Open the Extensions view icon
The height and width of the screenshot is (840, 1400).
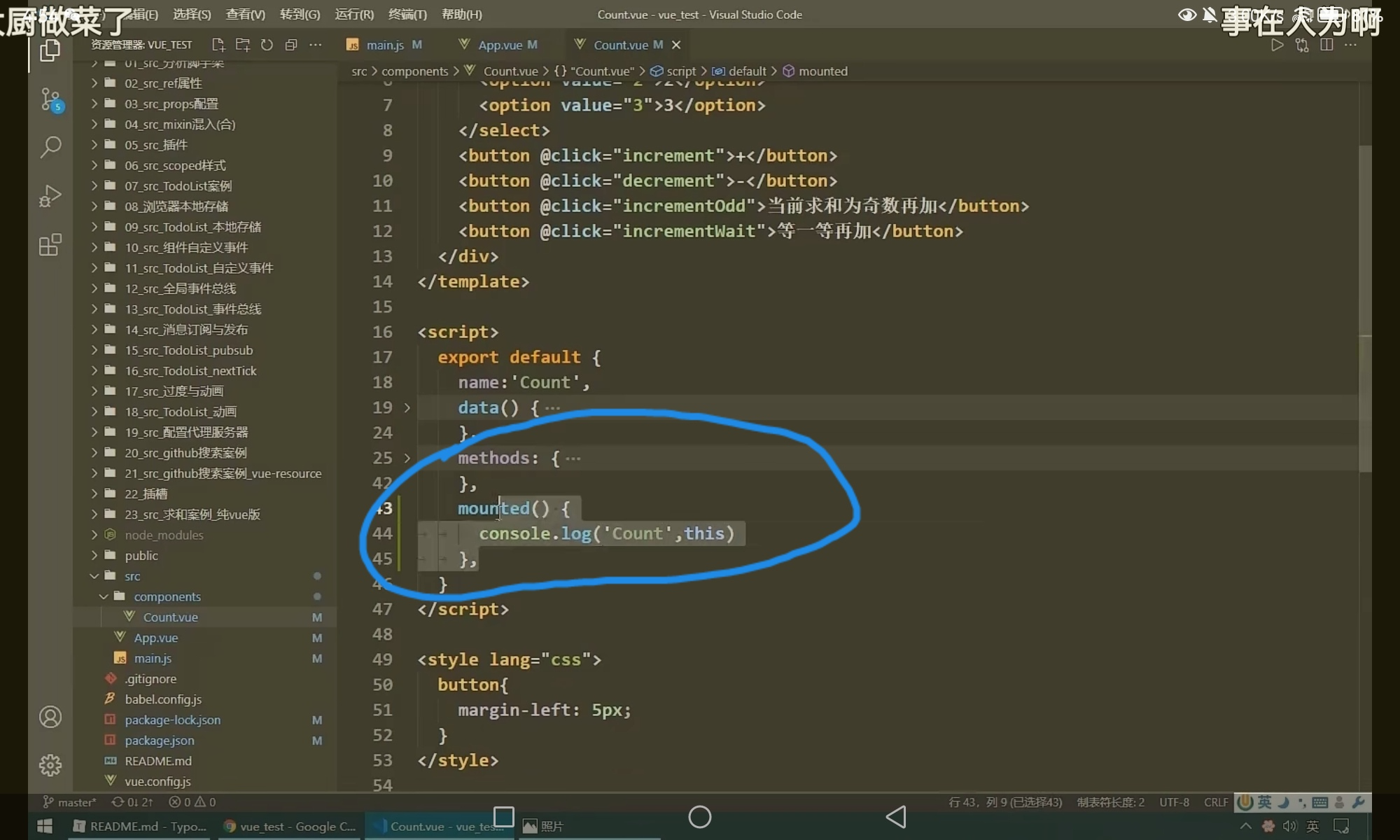point(50,245)
